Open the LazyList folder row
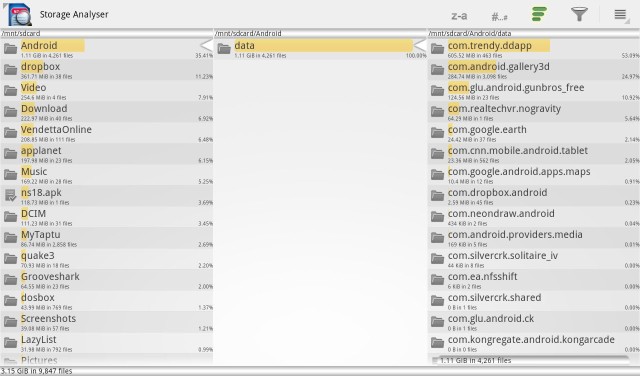 [107, 343]
